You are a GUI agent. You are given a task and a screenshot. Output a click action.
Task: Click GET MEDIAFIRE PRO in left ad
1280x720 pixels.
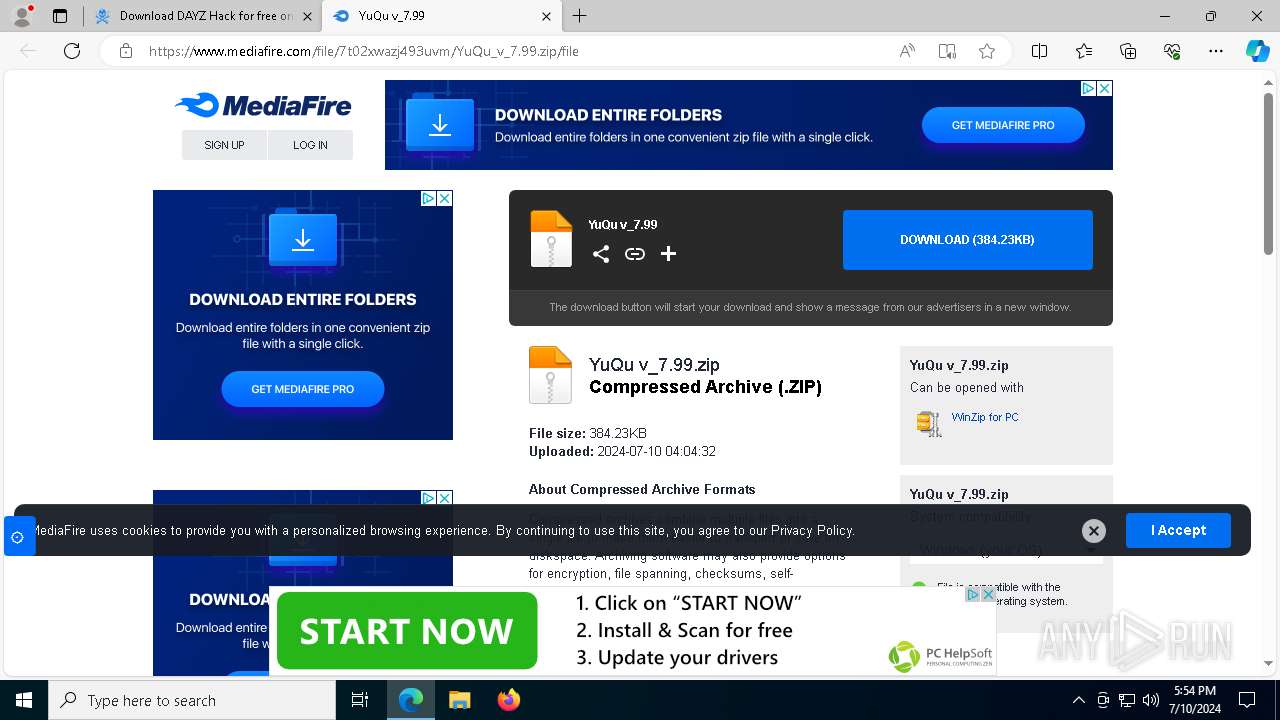pos(303,389)
